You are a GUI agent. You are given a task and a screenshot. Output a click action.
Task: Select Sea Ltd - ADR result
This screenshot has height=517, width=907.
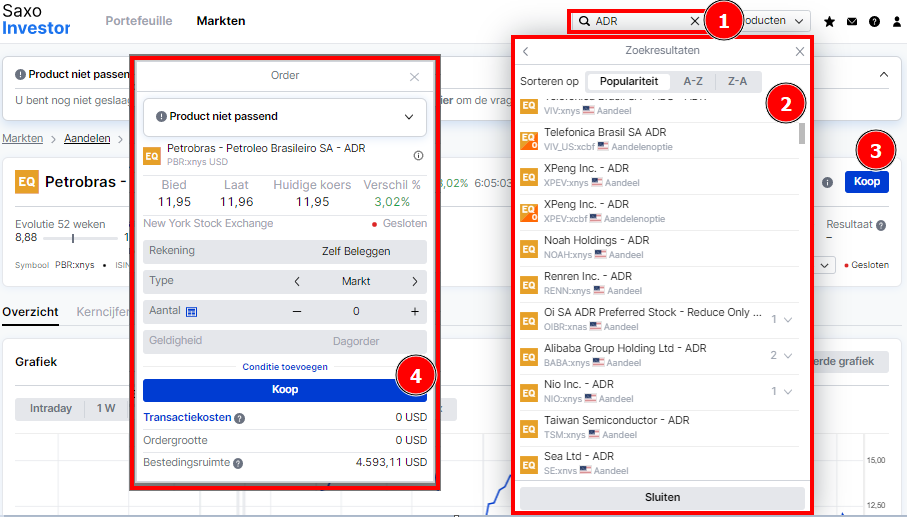(659, 463)
